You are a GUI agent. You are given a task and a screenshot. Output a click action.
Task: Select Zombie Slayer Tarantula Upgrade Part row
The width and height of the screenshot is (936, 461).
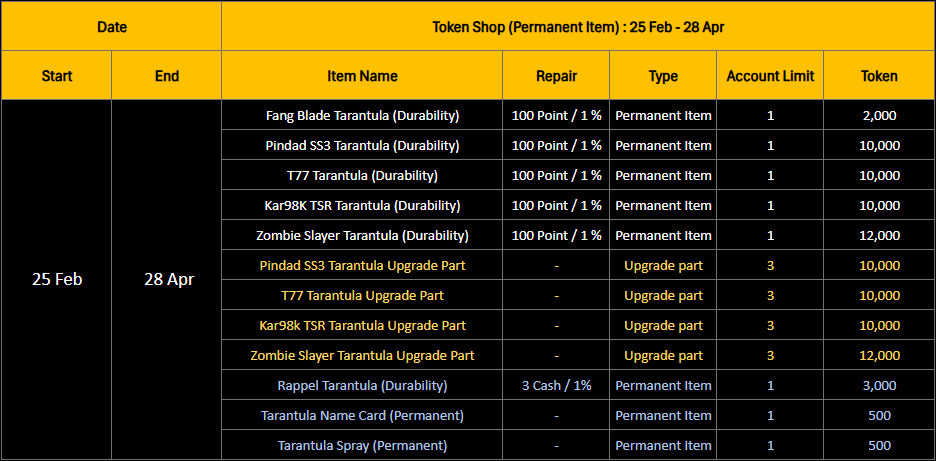click(362, 355)
